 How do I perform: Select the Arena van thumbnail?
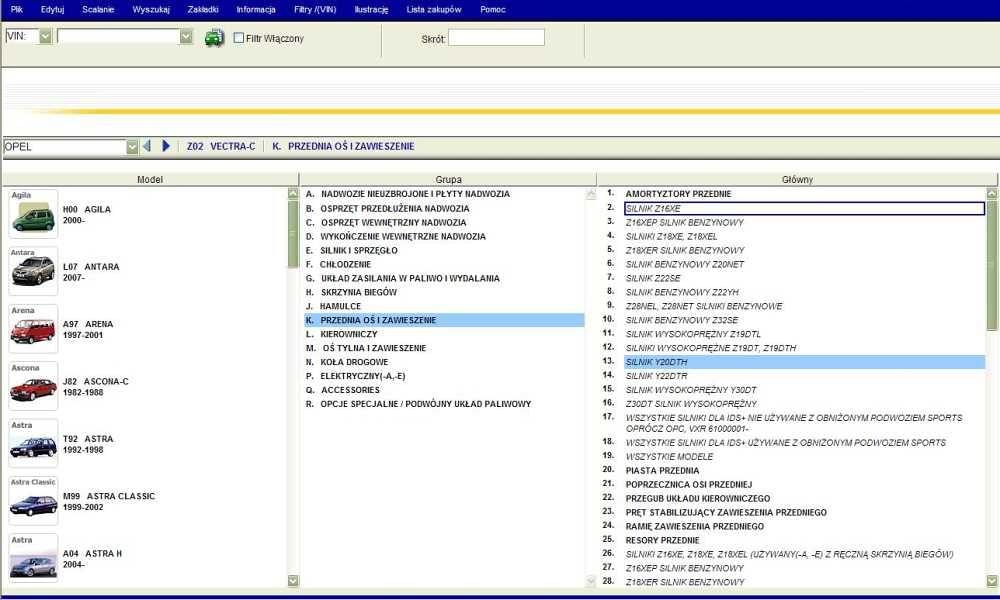33,328
